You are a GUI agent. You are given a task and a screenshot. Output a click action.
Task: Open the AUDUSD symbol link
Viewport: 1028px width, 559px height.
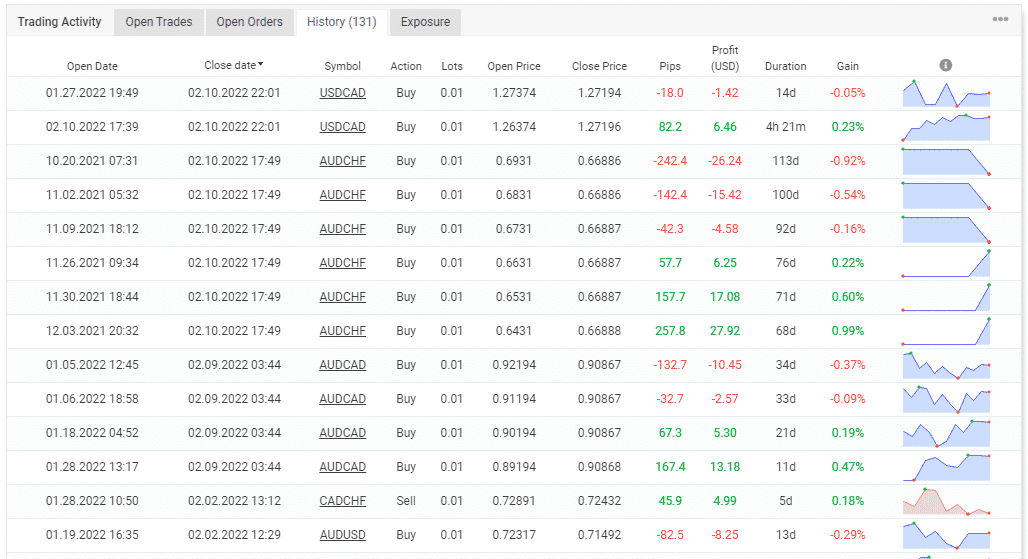[x=342, y=535]
